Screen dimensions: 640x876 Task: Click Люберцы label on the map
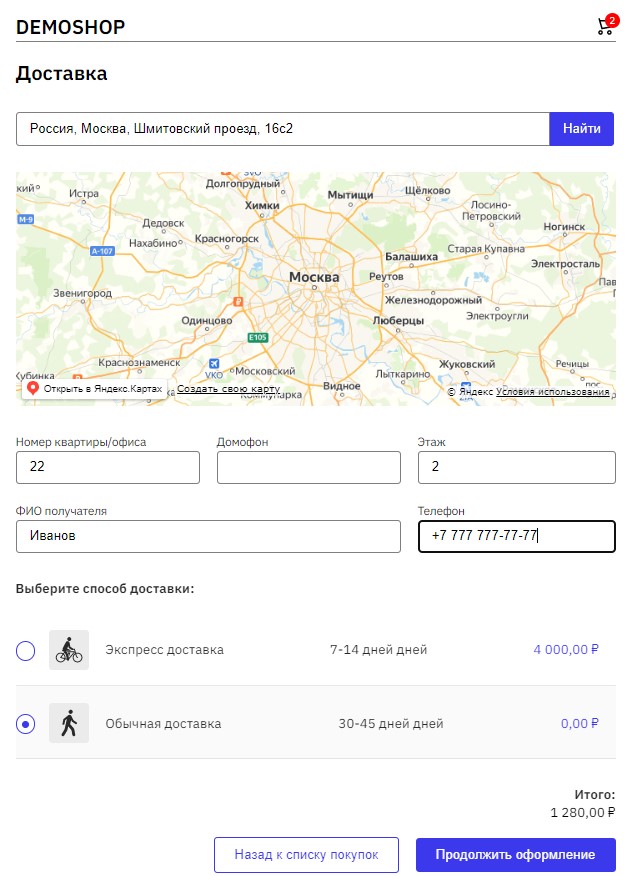point(398,321)
